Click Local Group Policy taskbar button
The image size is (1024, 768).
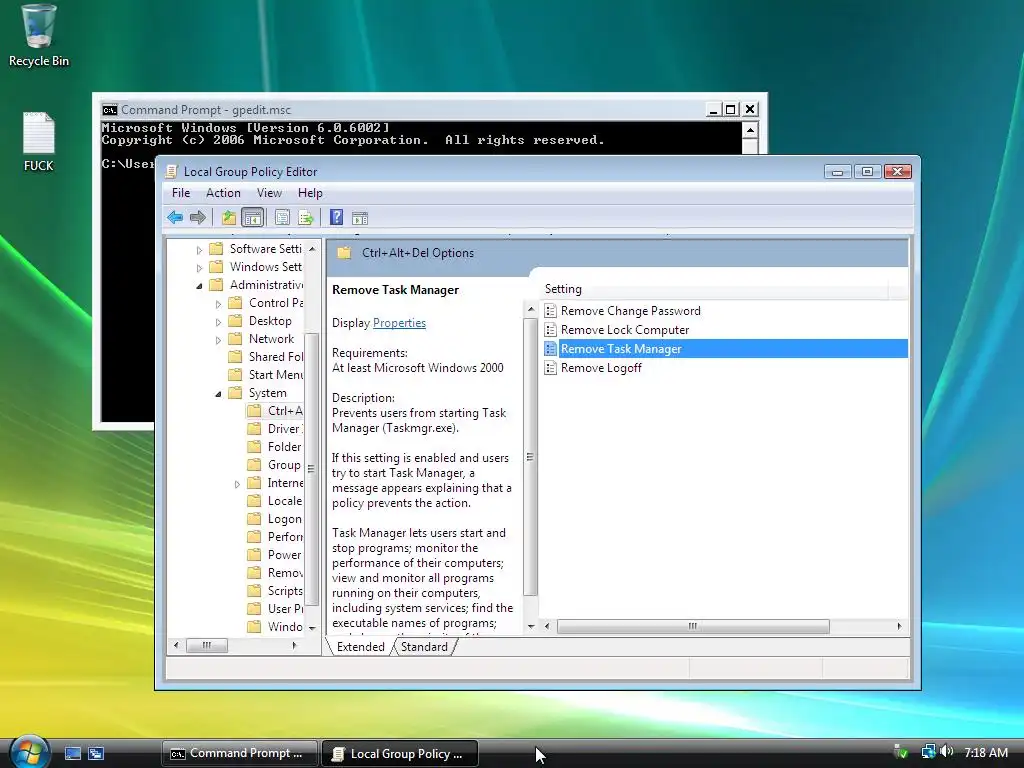(x=400, y=754)
